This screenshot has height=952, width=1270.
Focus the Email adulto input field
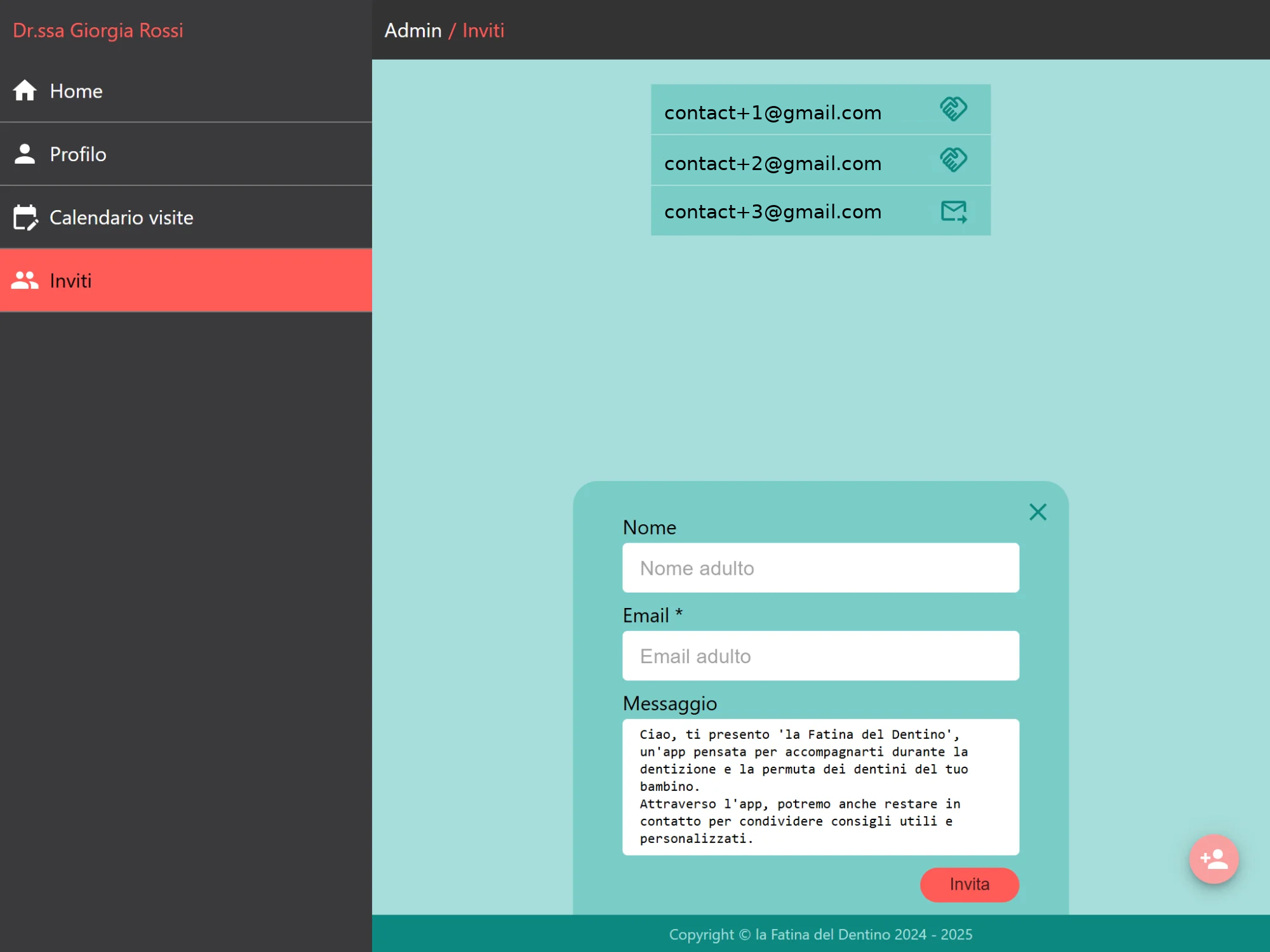[820, 656]
